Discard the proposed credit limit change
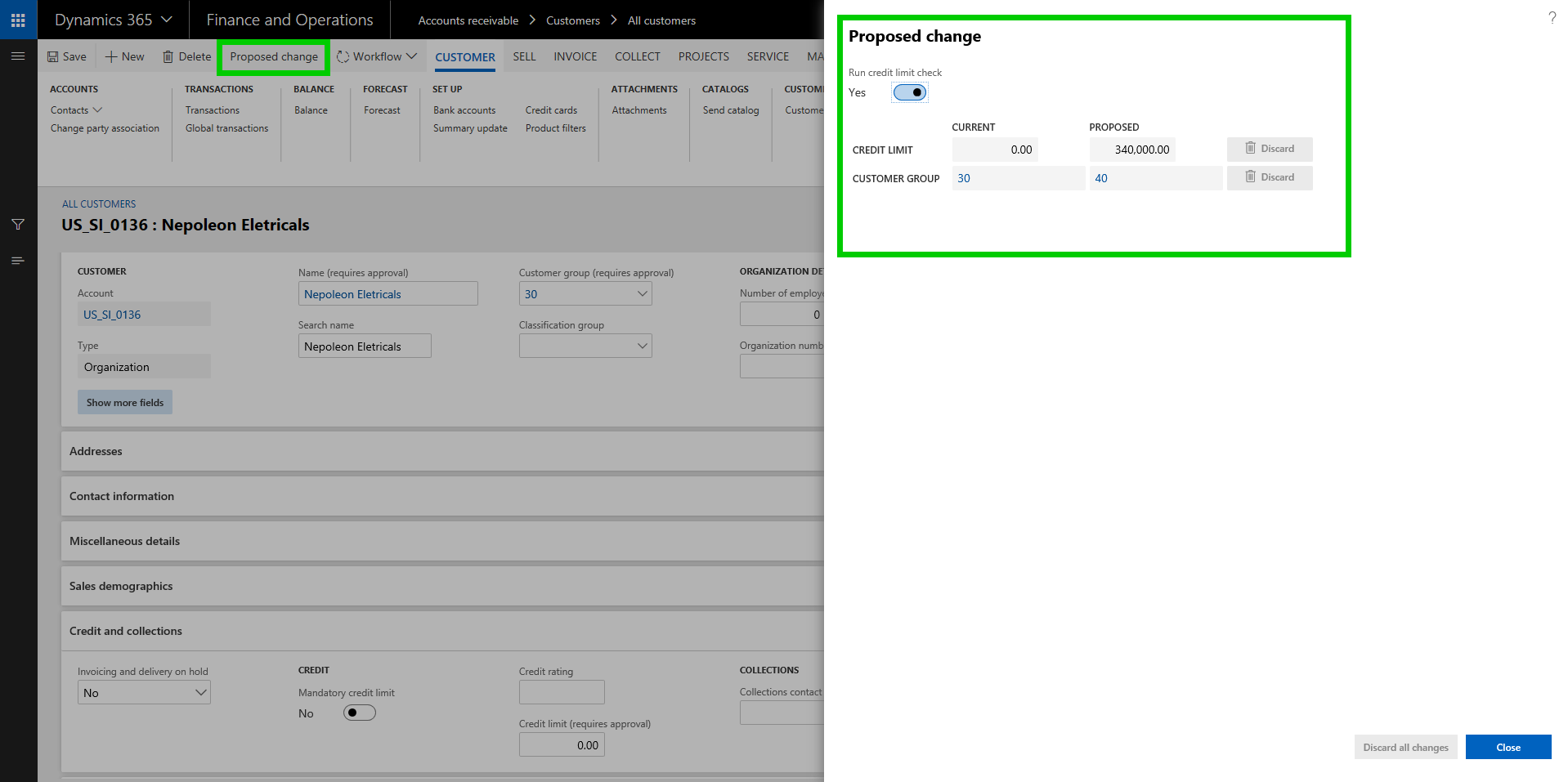The width and height of the screenshot is (1568, 782). click(x=1269, y=149)
